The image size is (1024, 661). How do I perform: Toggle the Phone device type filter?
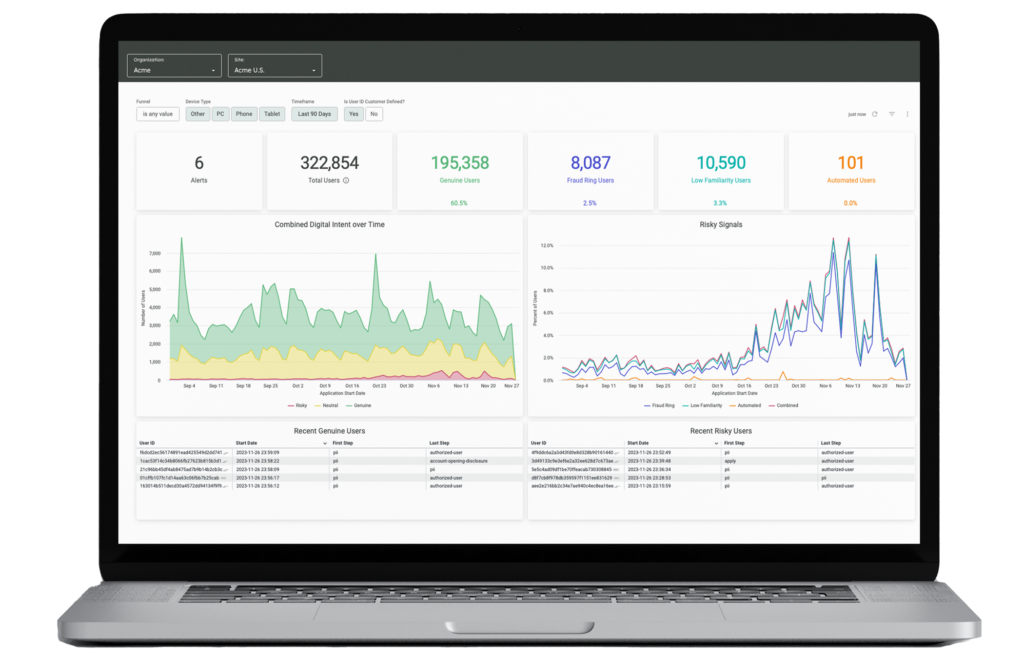point(244,114)
